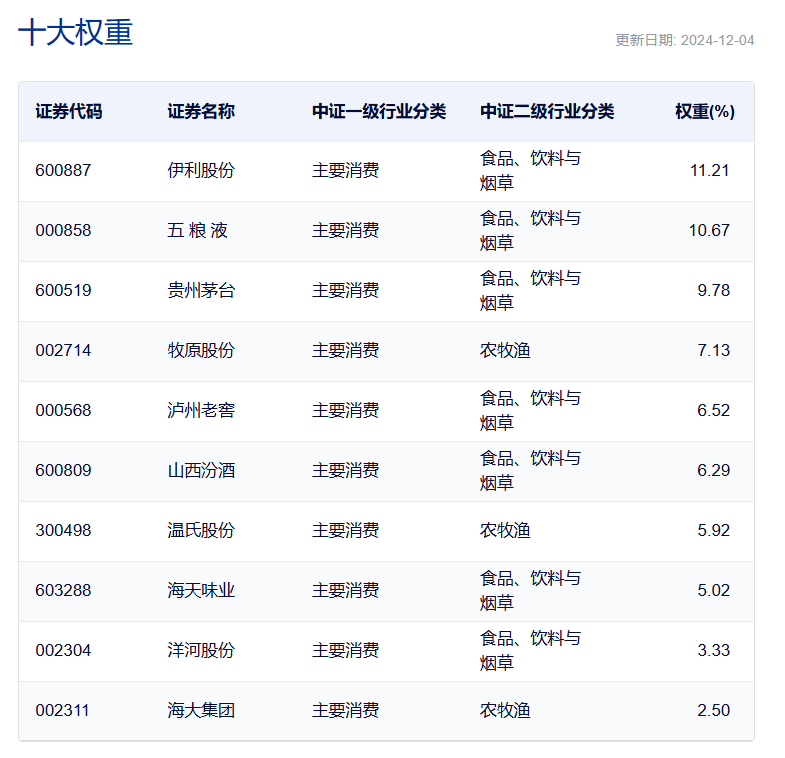Click 主要消费 in the 海大集团 row
Viewport: 785px width, 758px height.
pyautogui.click(x=345, y=711)
